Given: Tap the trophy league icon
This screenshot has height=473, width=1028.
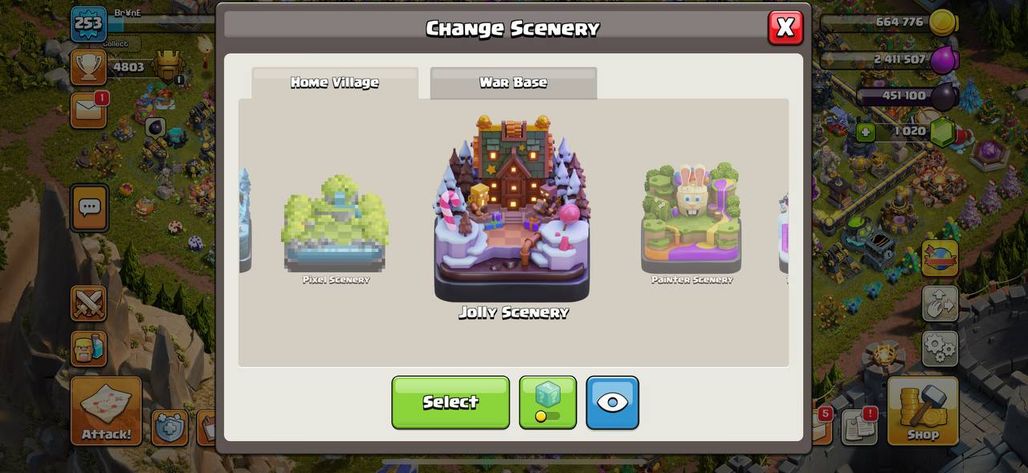Looking at the screenshot, I should (x=89, y=67).
